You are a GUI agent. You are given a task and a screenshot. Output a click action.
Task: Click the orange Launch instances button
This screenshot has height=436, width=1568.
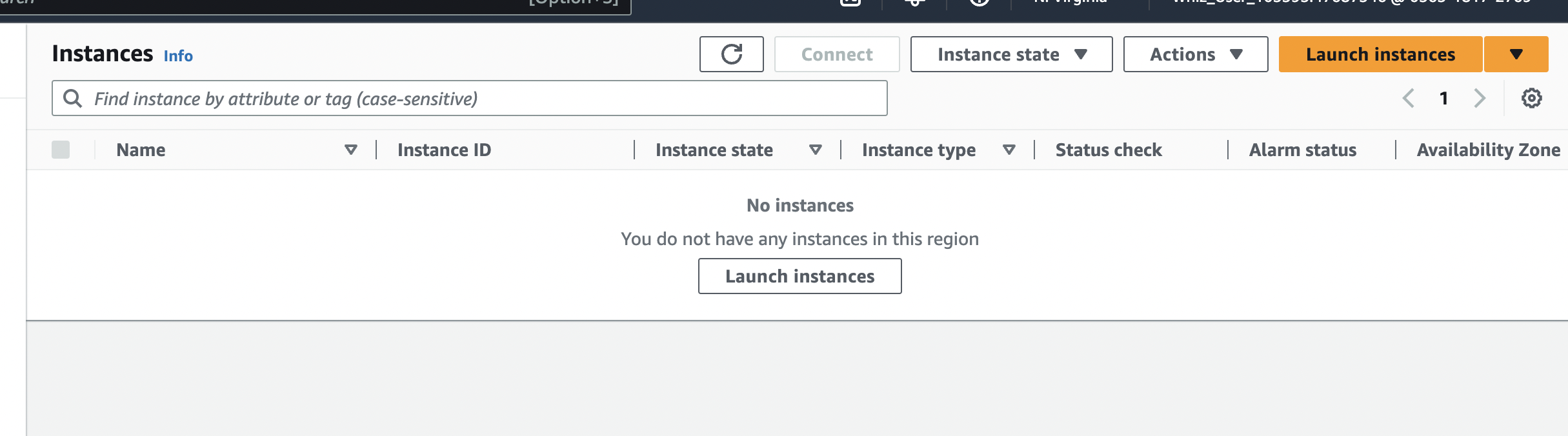pyautogui.click(x=1380, y=54)
